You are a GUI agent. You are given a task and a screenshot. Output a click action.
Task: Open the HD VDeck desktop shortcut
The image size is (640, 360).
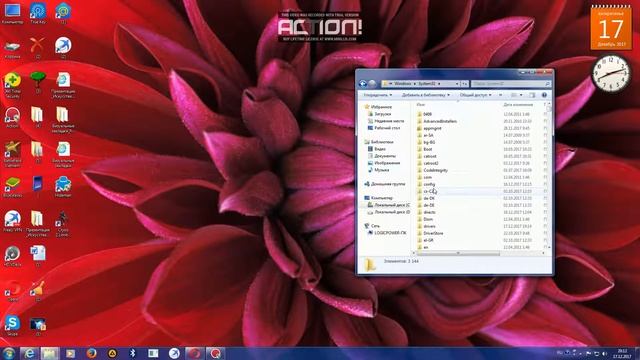[x=12, y=256]
